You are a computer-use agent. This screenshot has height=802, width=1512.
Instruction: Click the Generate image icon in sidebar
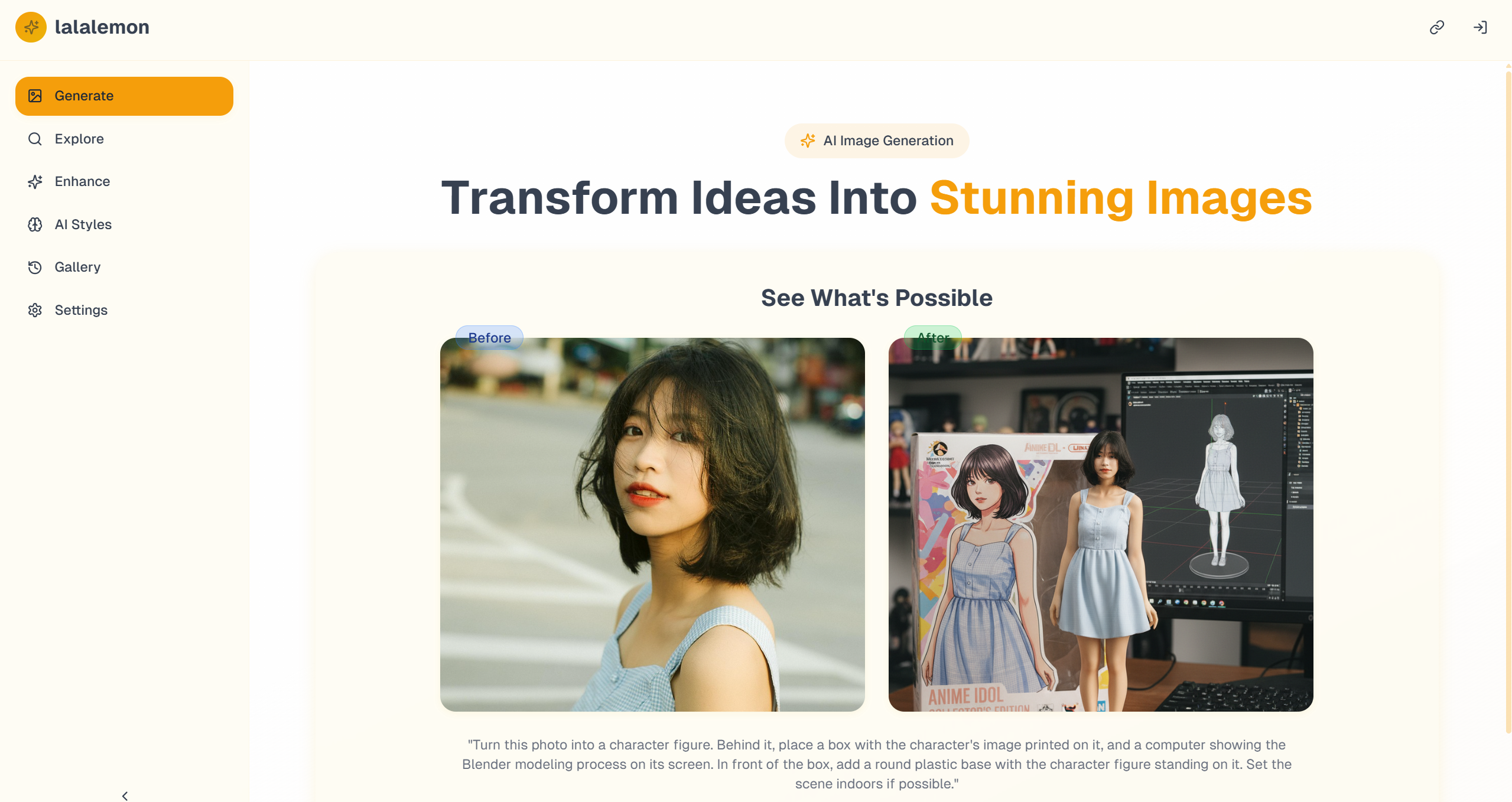(x=35, y=96)
